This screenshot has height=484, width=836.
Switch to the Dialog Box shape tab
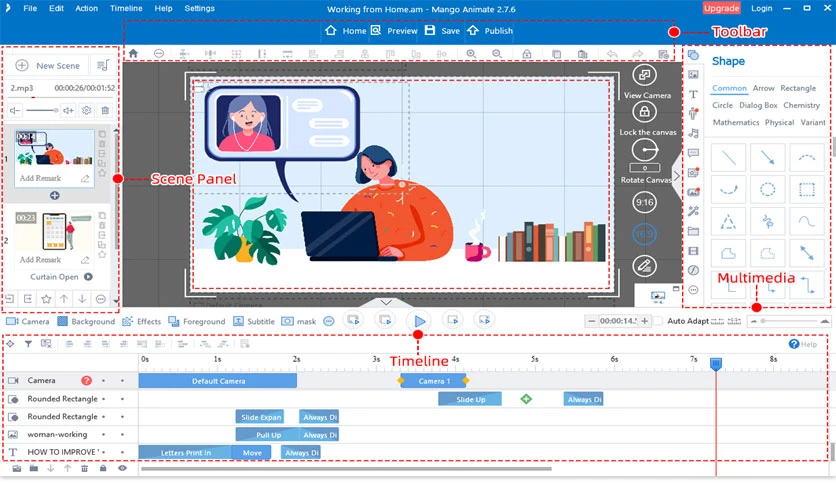coord(758,105)
